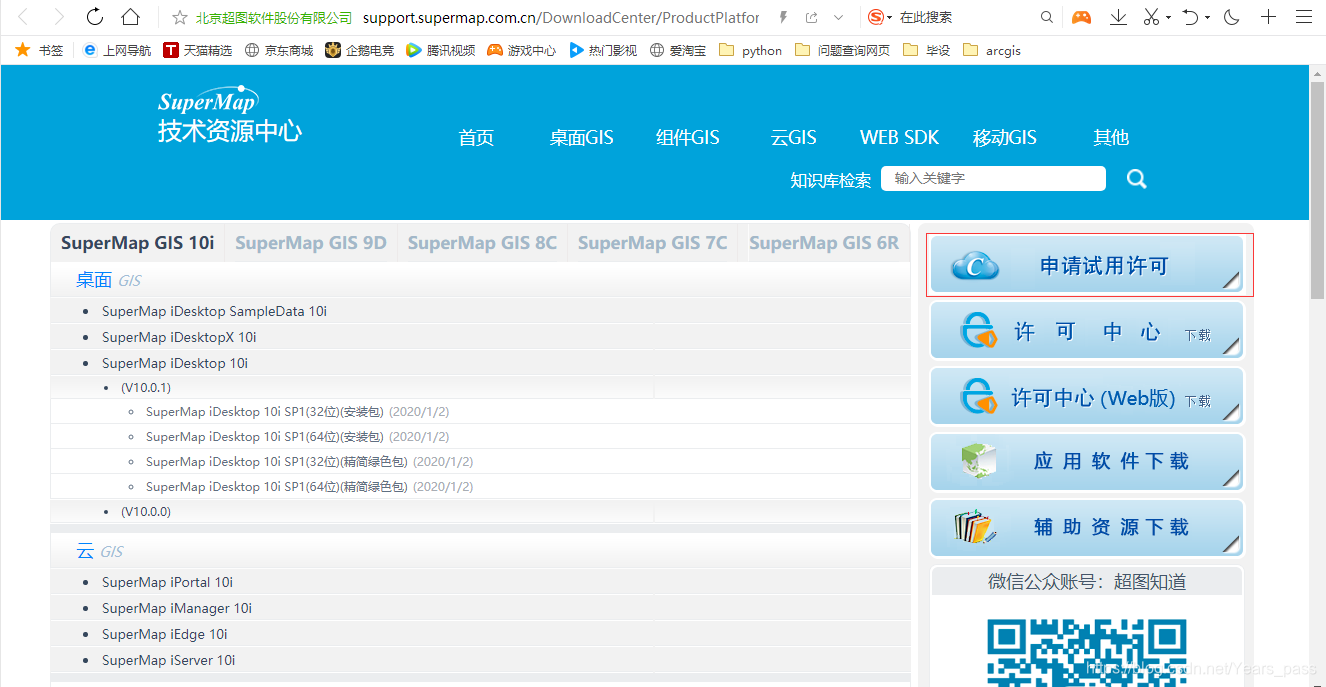Collapse the (V10.0.1) version list
Image resolution: width=1326 pixels, height=687 pixels.
click(x=146, y=387)
